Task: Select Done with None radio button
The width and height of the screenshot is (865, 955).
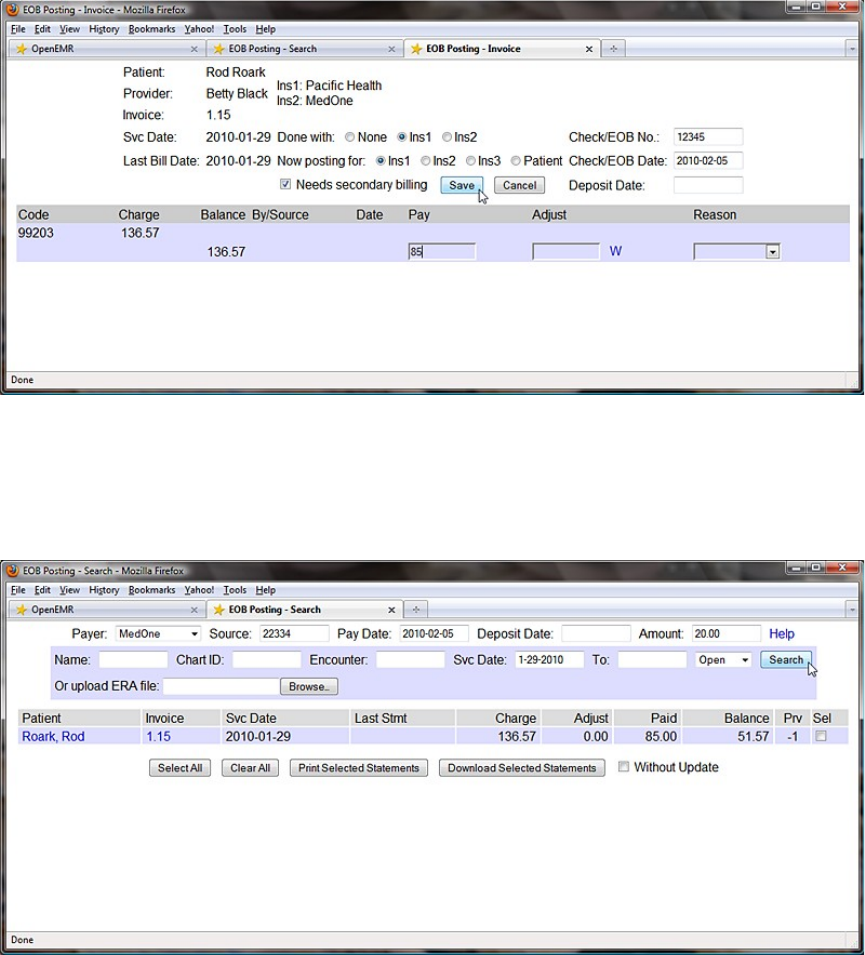Action: 350,138
